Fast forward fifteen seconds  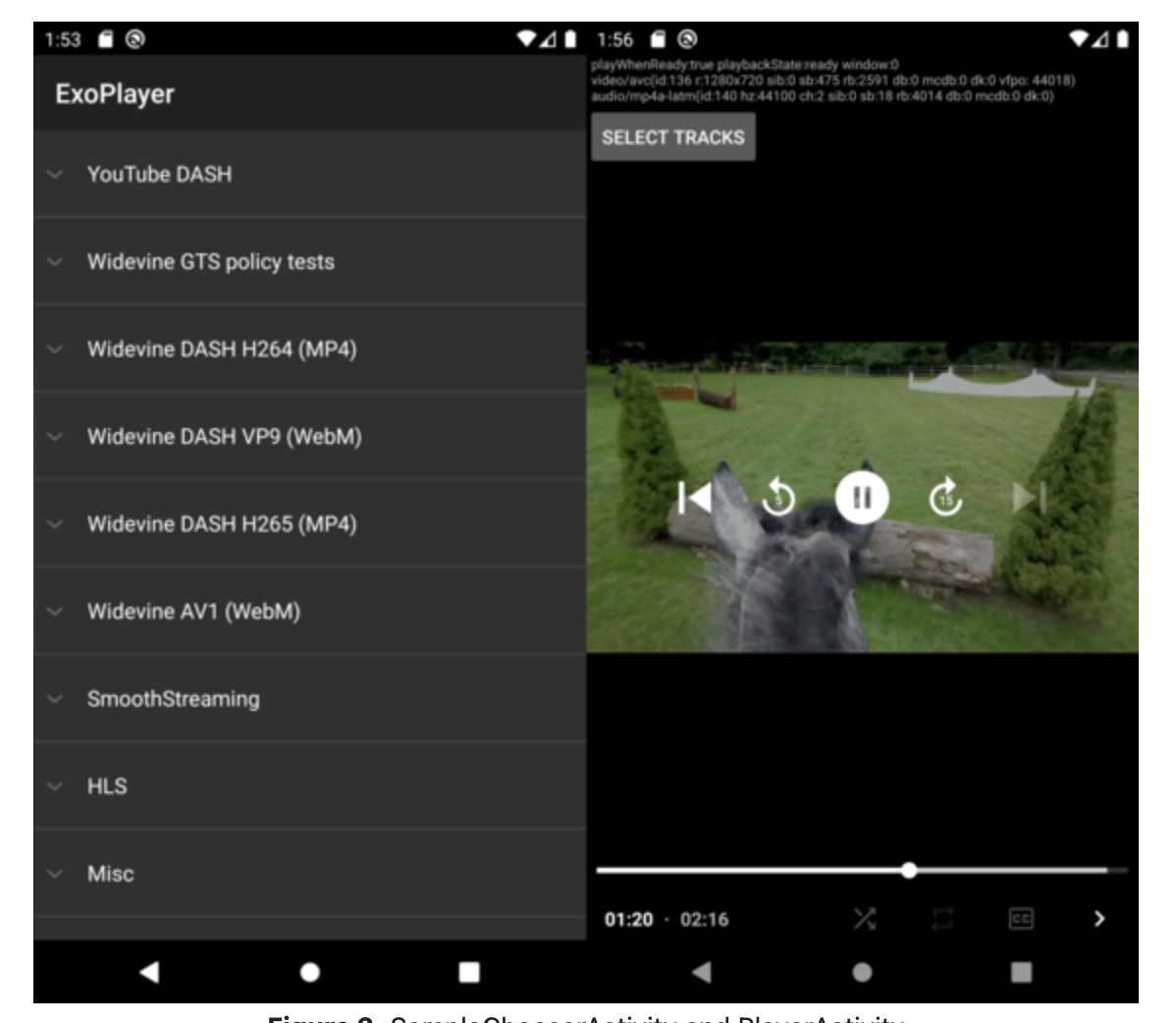tap(945, 497)
